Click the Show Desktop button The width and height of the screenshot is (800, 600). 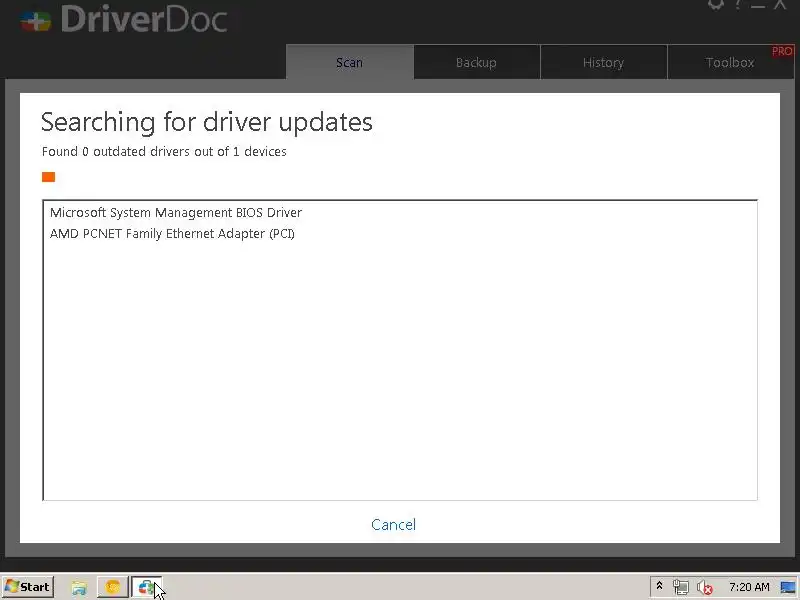[788, 587]
